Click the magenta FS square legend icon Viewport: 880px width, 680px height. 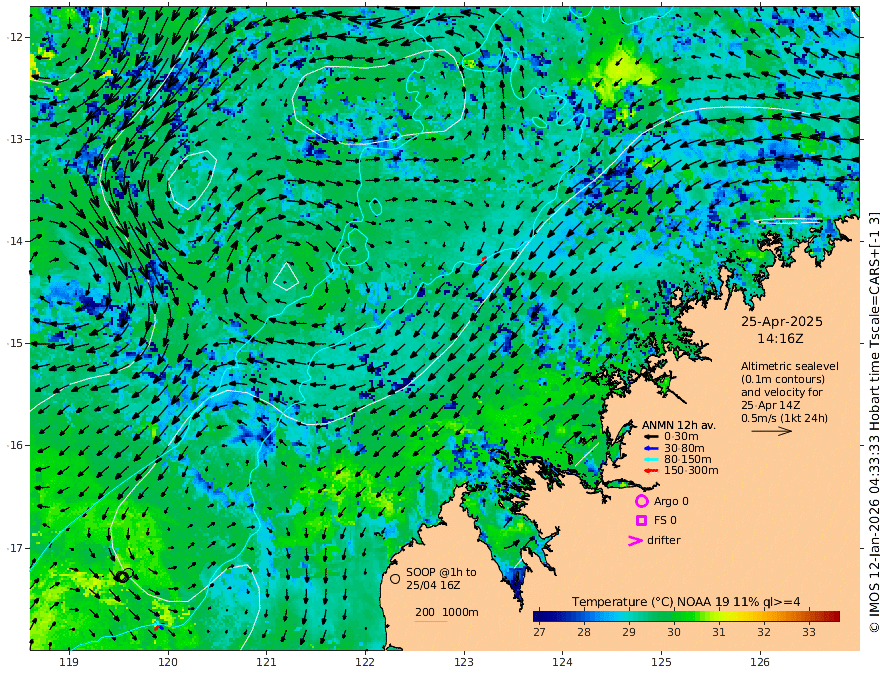pos(641,521)
